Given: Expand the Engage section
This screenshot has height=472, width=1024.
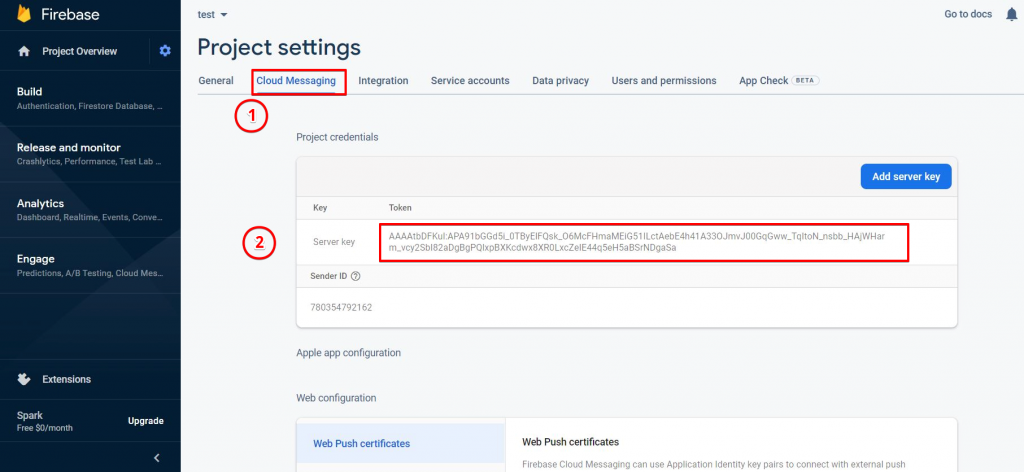Looking at the screenshot, I should click(x=90, y=265).
